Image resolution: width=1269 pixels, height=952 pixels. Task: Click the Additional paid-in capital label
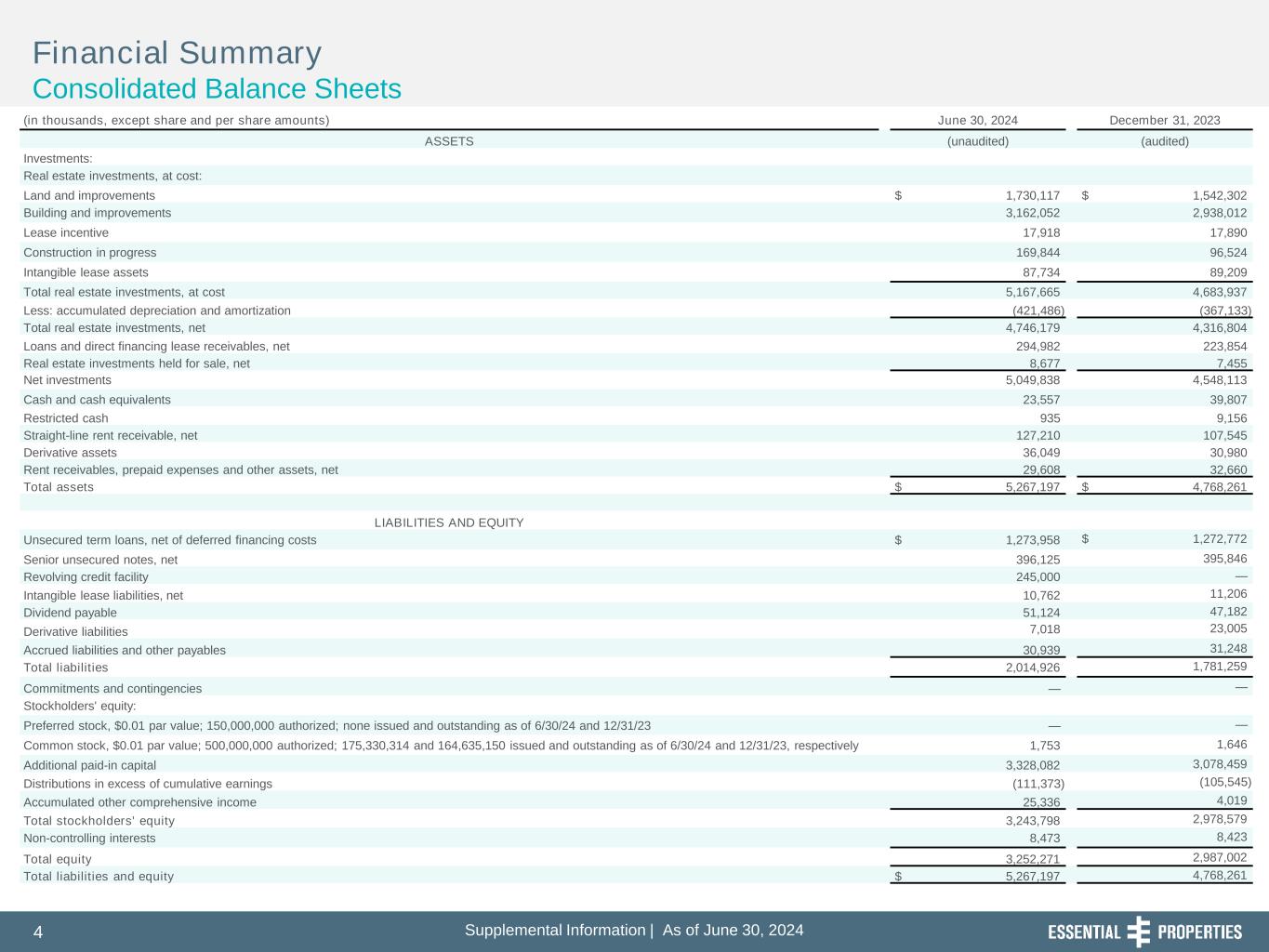(90, 765)
